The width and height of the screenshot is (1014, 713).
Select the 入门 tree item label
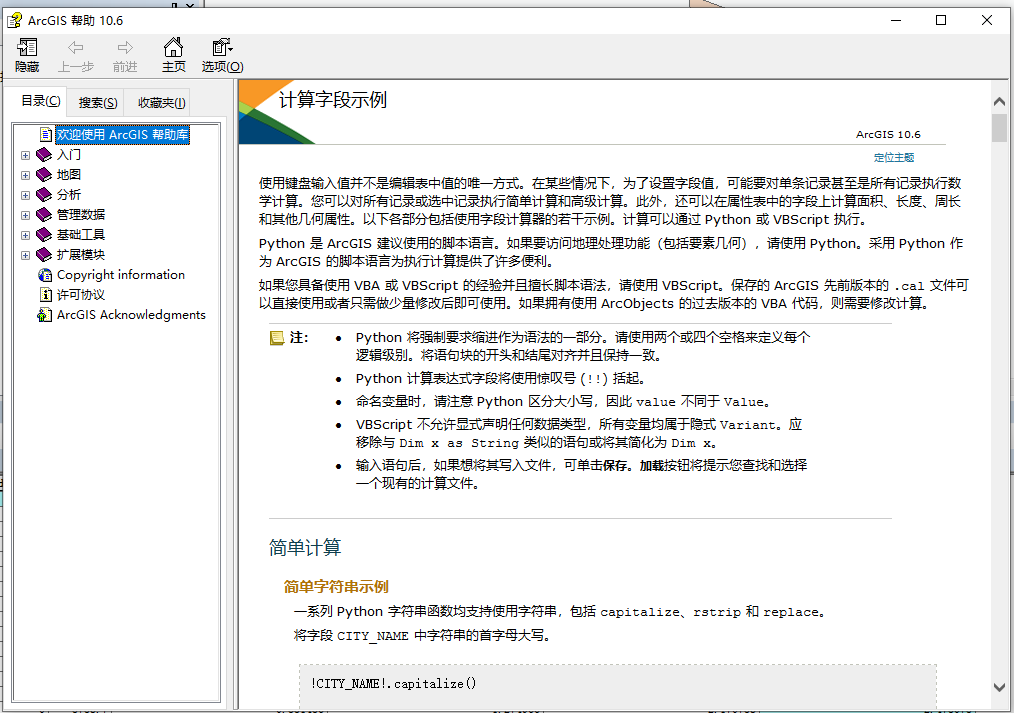click(69, 154)
